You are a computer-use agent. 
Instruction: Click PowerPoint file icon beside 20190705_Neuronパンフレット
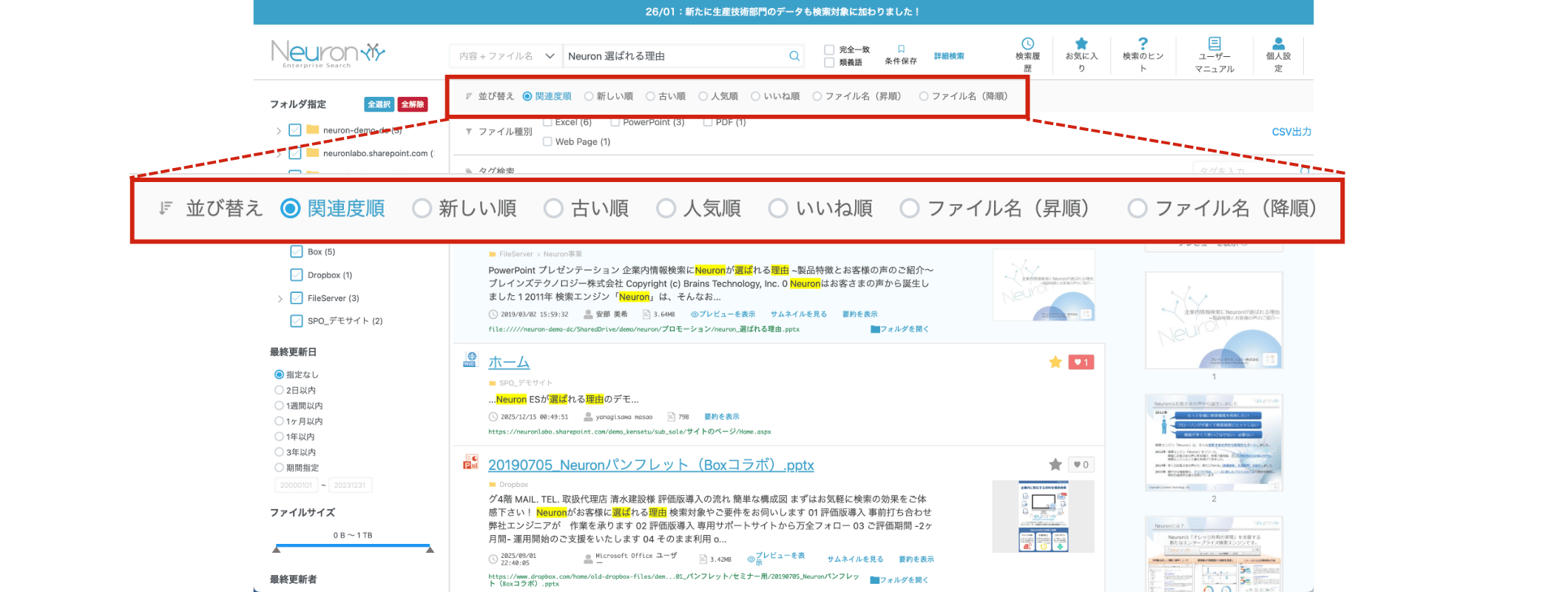point(470,462)
